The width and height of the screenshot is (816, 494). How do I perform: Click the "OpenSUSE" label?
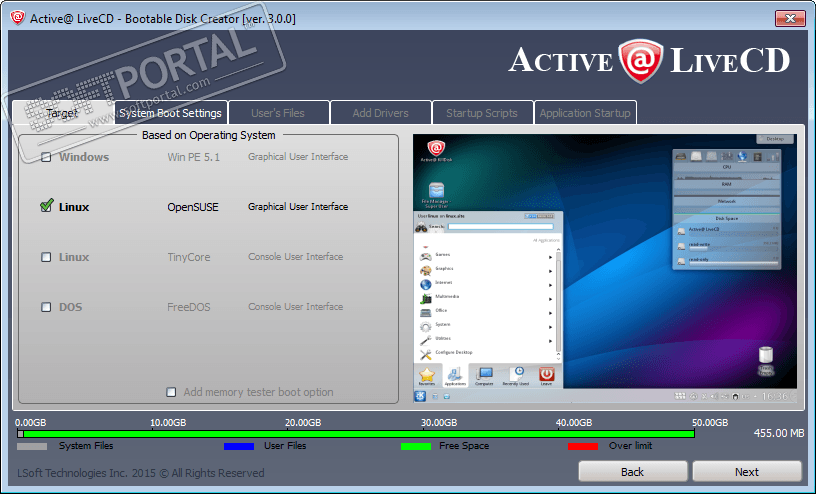tap(193, 207)
